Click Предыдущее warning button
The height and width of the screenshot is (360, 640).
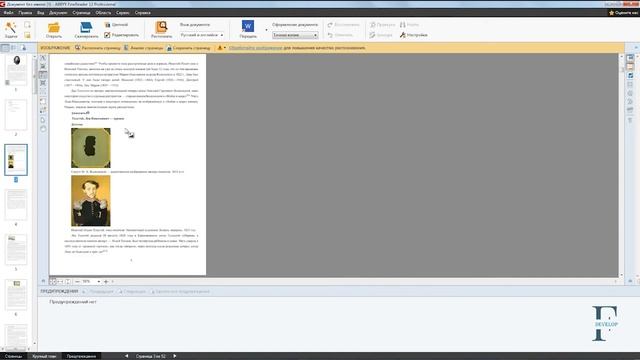point(98,291)
